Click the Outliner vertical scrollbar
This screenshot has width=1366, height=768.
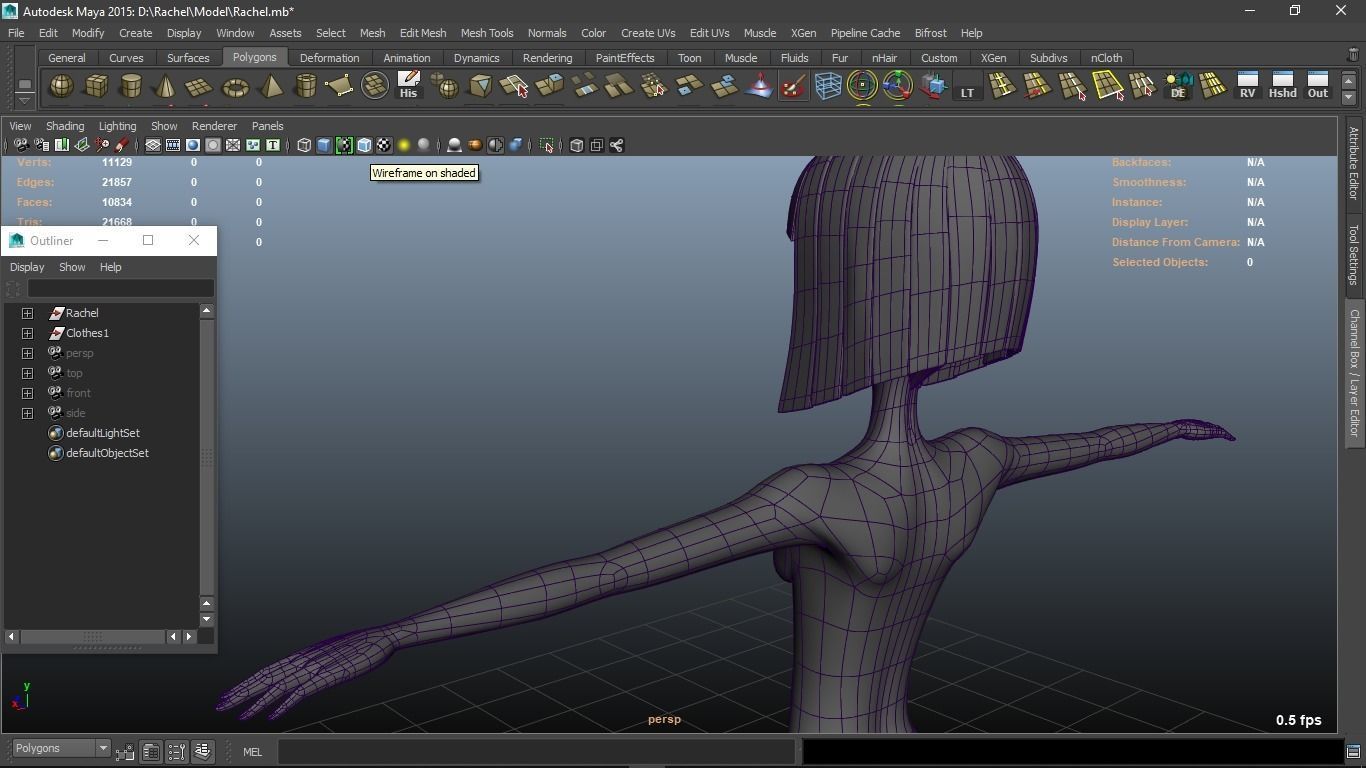pyautogui.click(x=207, y=456)
